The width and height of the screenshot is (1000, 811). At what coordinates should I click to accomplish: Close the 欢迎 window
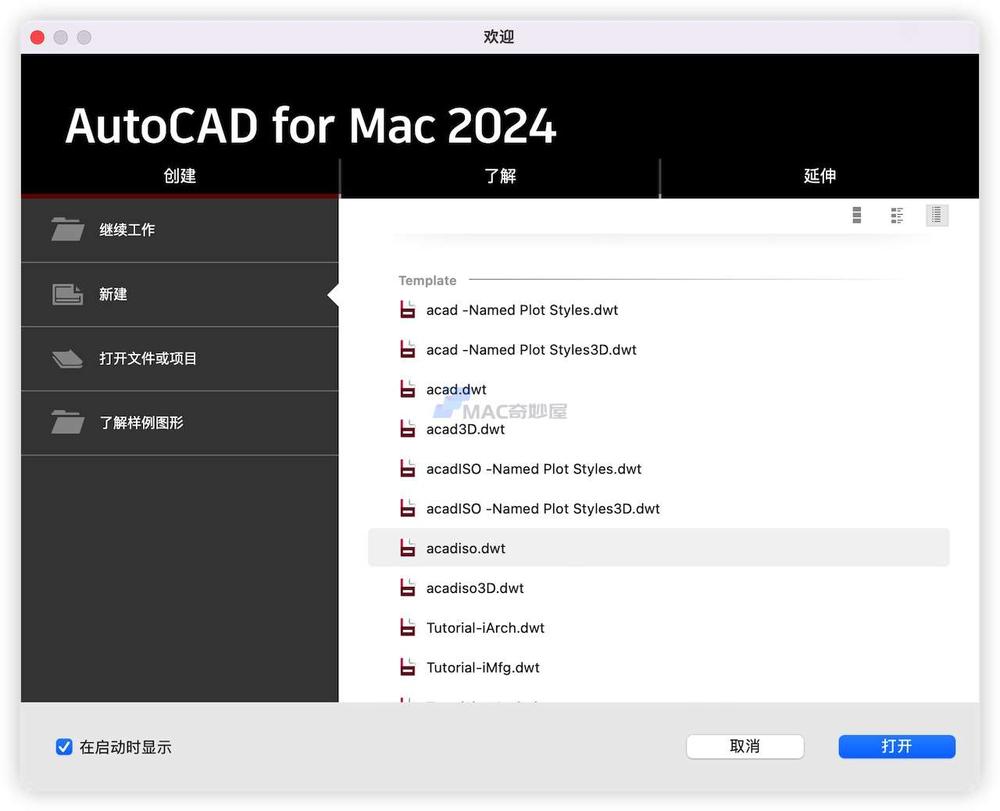click(x=38, y=38)
